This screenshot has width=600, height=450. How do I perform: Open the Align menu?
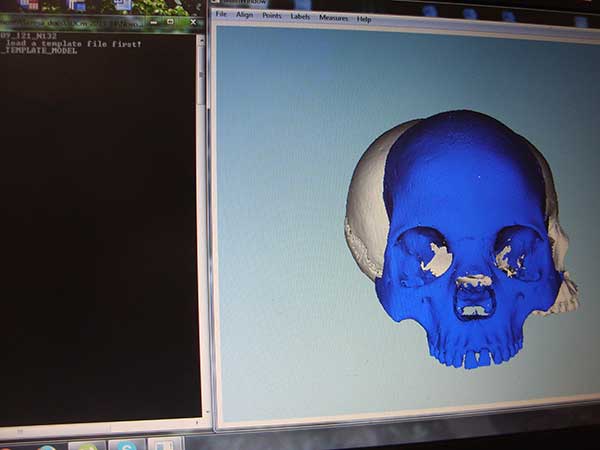[x=244, y=16]
